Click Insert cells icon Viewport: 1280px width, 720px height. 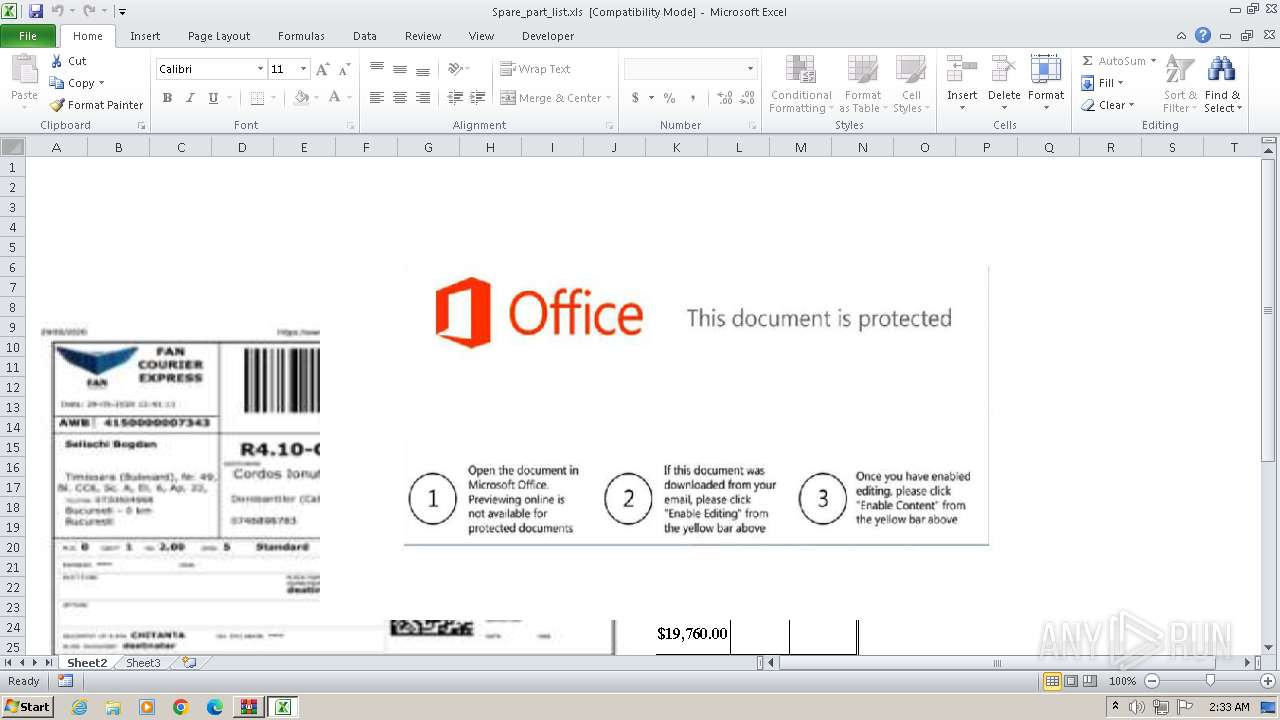tap(962, 70)
